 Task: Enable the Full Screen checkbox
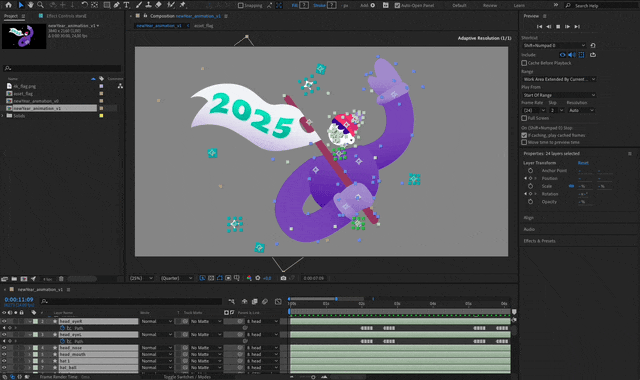[x=524, y=118]
